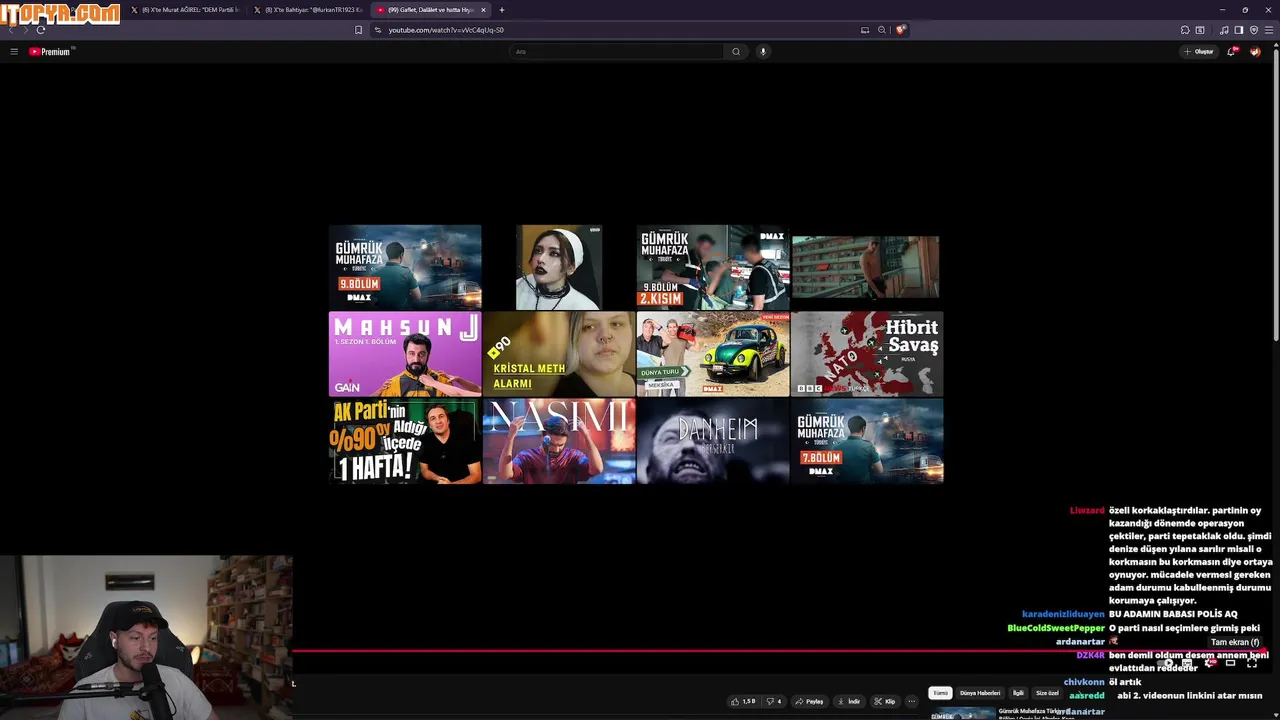Select the Tümü filter chip

coord(940,693)
